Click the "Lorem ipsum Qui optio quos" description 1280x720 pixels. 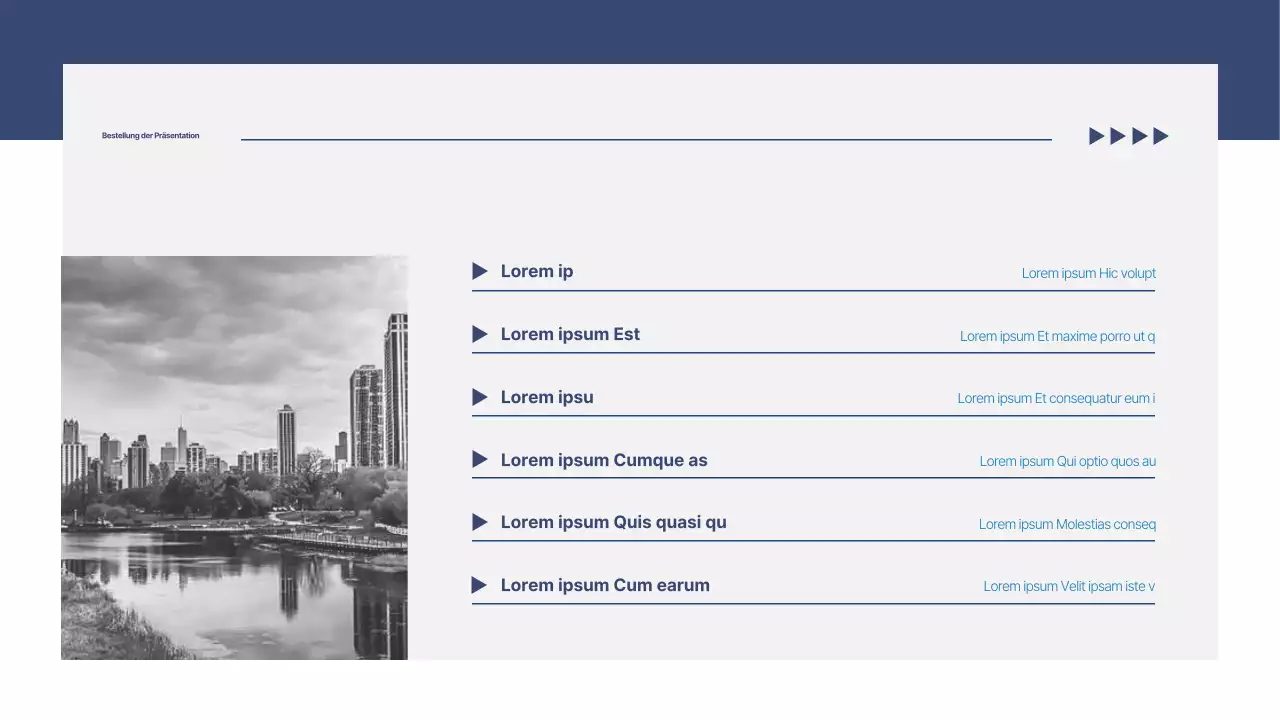[1067, 461]
